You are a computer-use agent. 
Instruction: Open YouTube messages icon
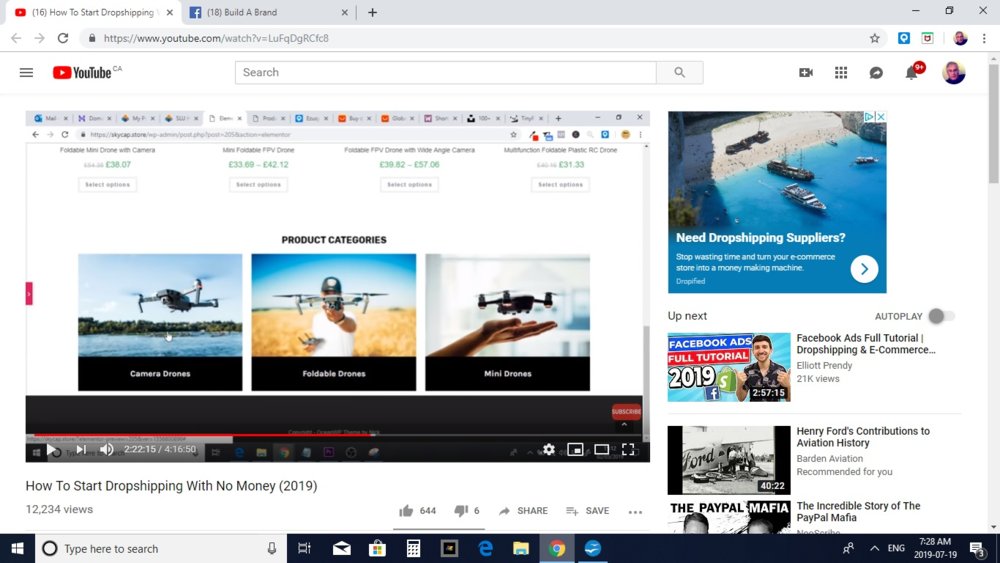[876, 73]
